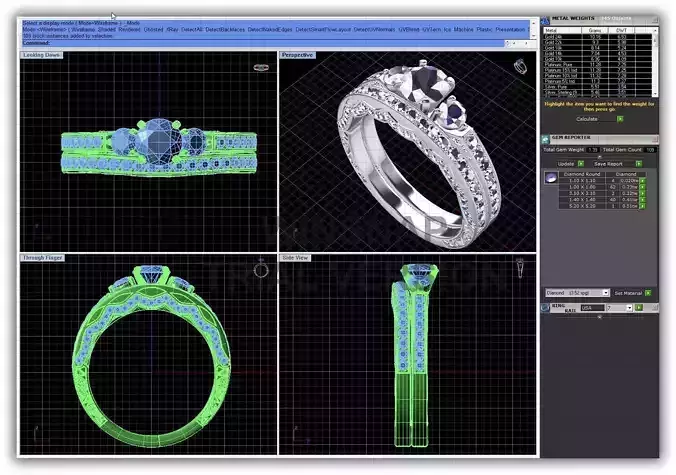The width and height of the screenshot is (676, 475).
Task: Collapse the Ring Rail panel corner button
Action: [x=655, y=307]
